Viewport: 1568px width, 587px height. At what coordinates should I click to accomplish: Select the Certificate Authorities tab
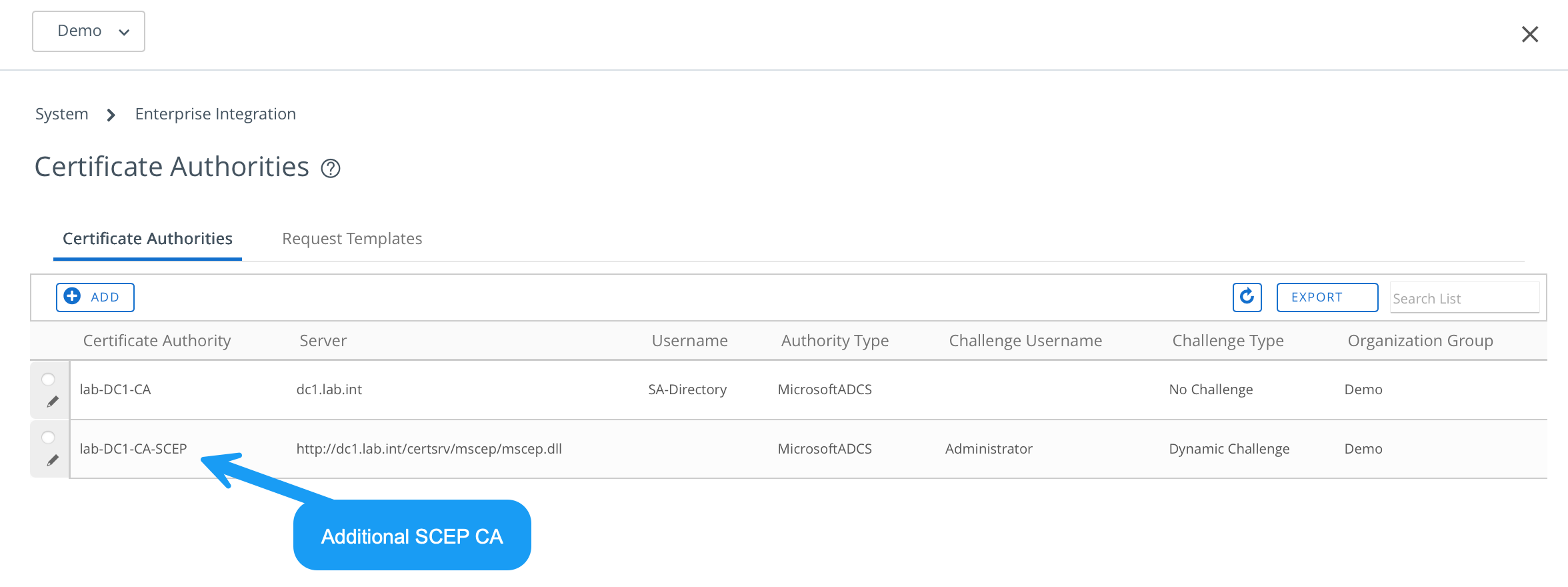(x=147, y=239)
